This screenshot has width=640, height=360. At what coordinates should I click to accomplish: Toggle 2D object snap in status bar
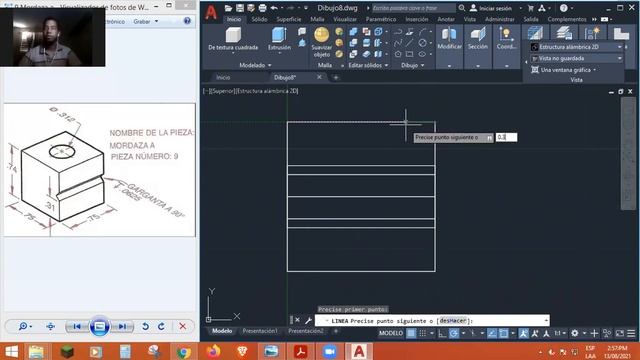tap(504, 333)
